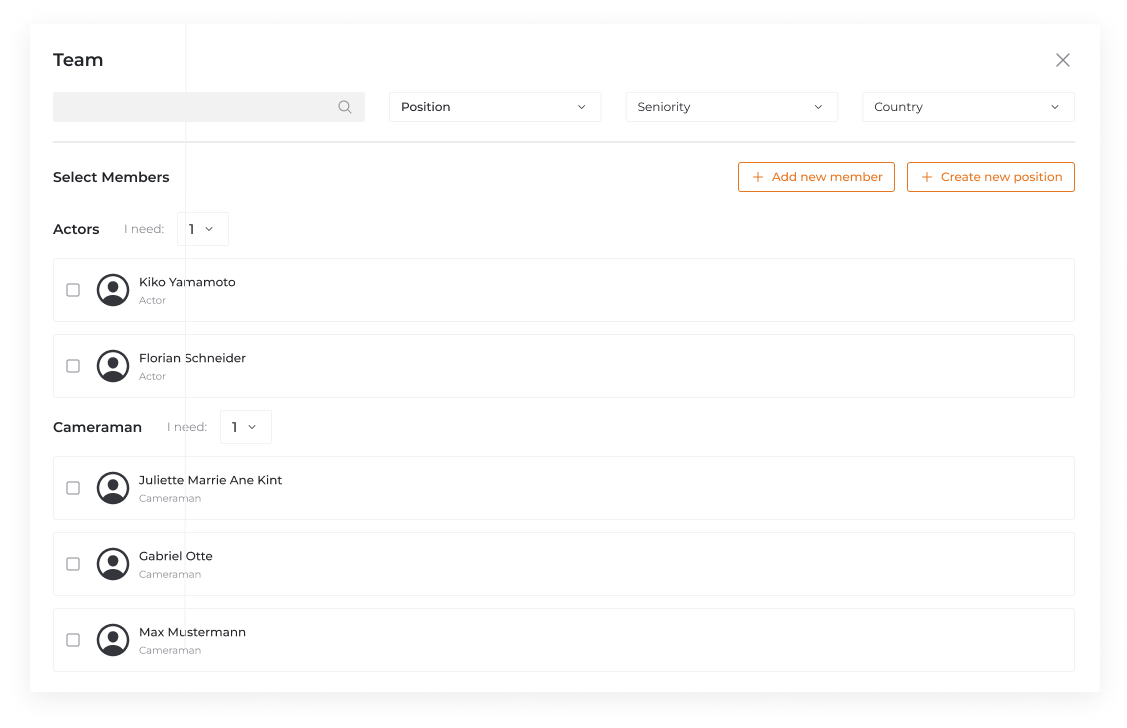1127x728 pixels.
Task: Expand the Seniority filter dropdown
Action: click(731, 107)
